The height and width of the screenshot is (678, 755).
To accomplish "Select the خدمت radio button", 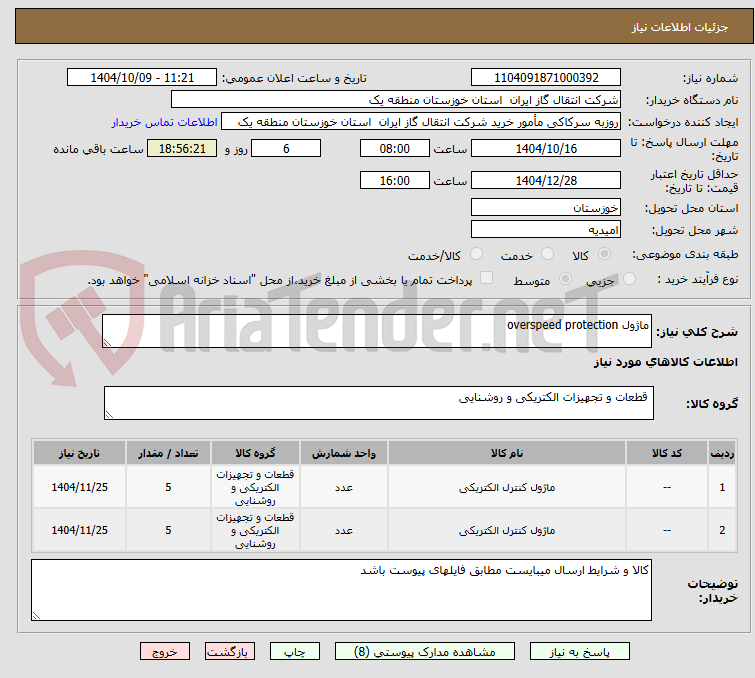I will (x=547, y=254).
